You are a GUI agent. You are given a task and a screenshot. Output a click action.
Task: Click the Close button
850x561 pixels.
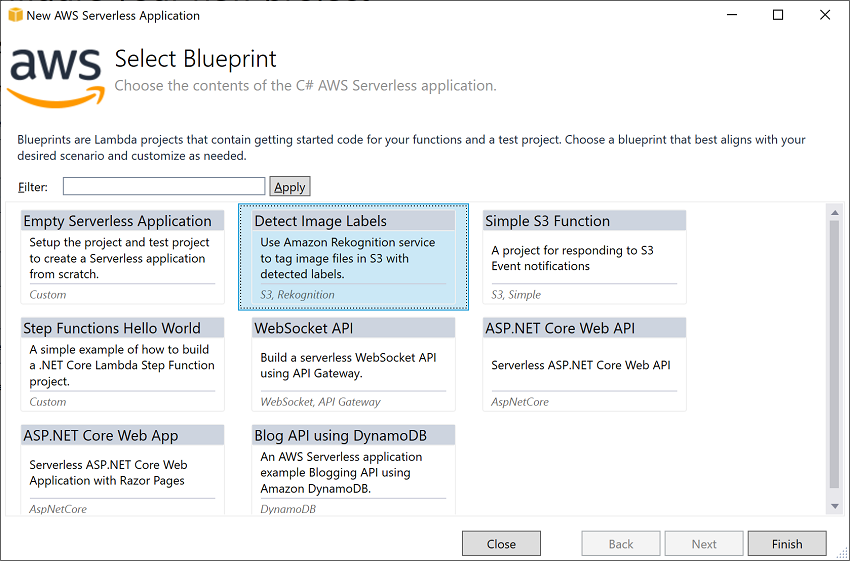(x=501, y=544)
